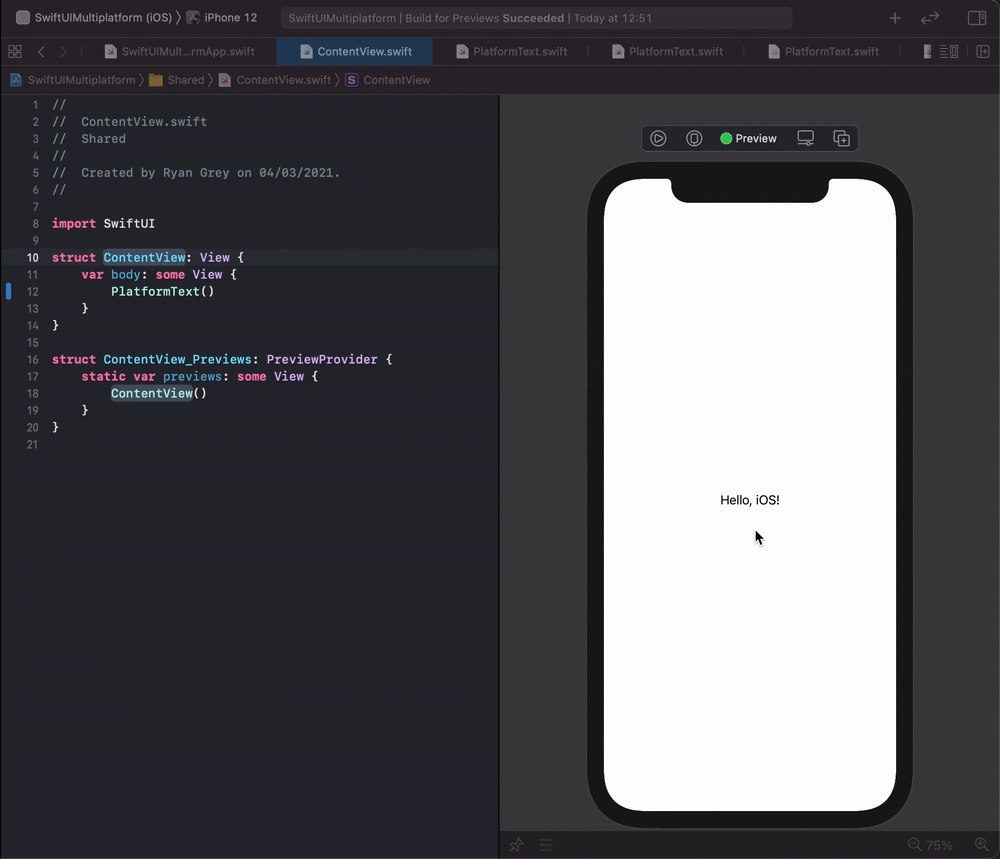Viewport: 1000px width, 859px height.
Task: Click the device settings environment overrides icon
Action: (x=694, y=138)
